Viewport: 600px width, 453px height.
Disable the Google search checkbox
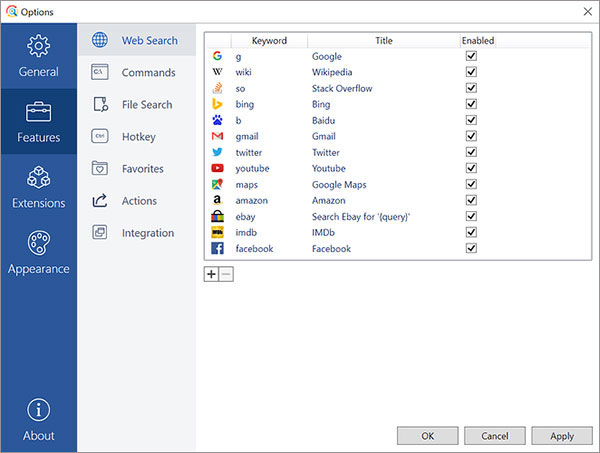coord(471,57)
